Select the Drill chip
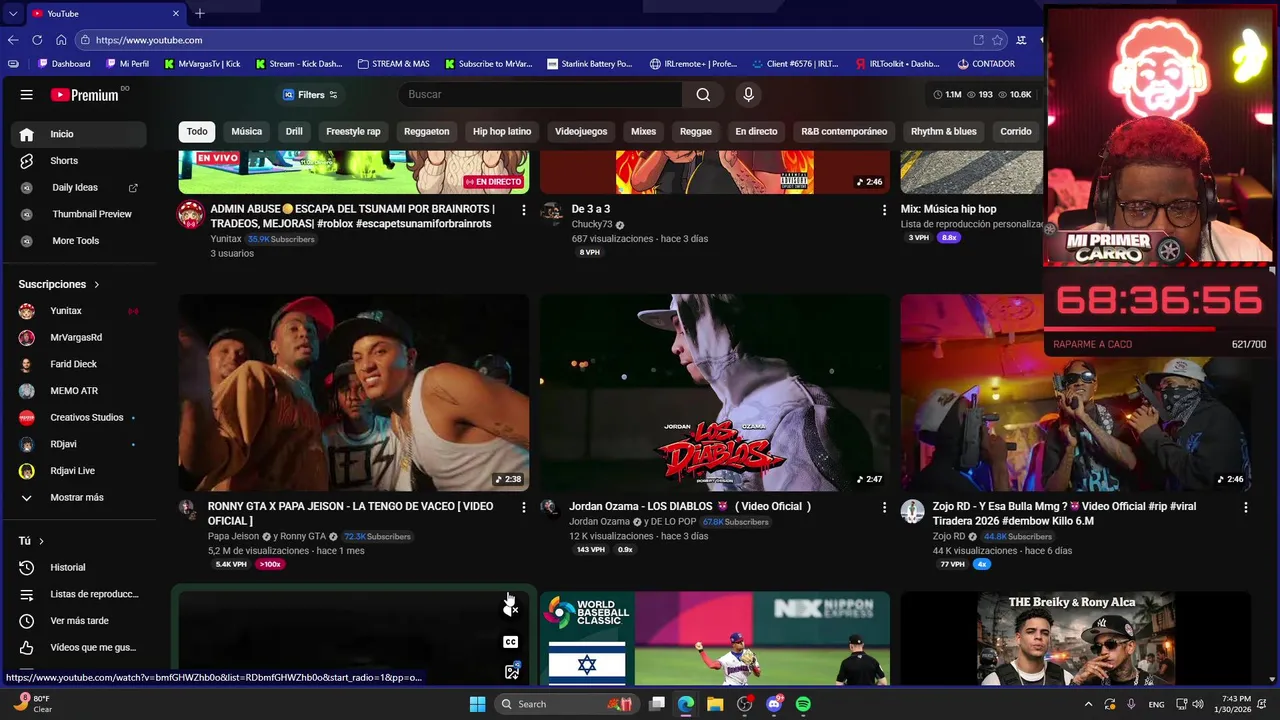 tap(294, 131)
